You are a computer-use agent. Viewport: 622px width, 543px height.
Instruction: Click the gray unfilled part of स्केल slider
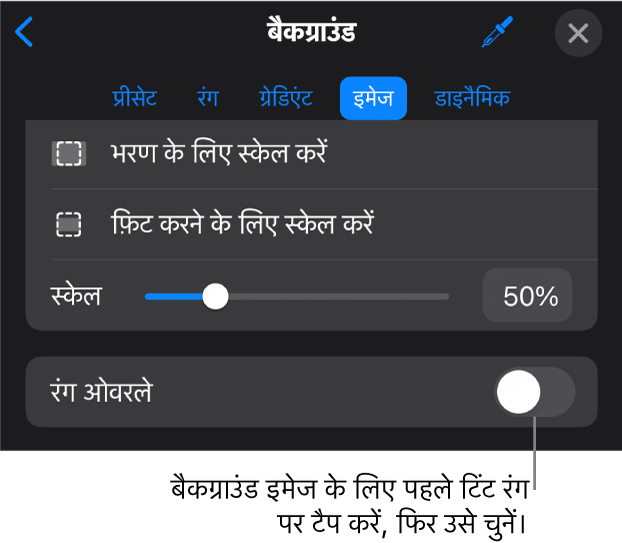[x=338, y=297]
